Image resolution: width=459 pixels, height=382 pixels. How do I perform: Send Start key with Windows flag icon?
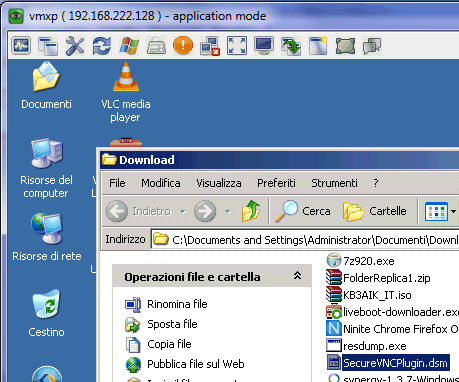point(129,46)
